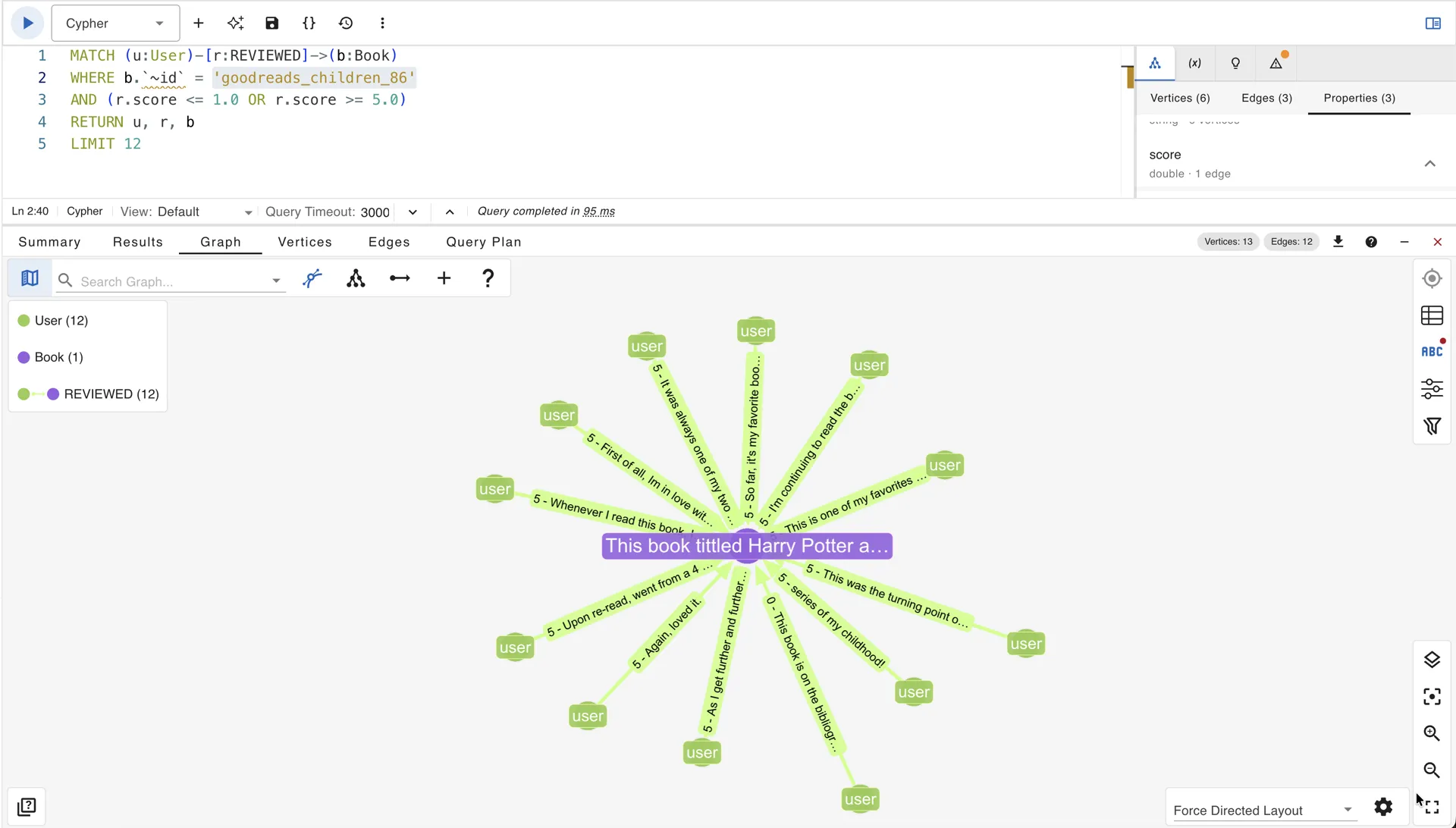Zoom in on the graph

tap(1432, 733)
